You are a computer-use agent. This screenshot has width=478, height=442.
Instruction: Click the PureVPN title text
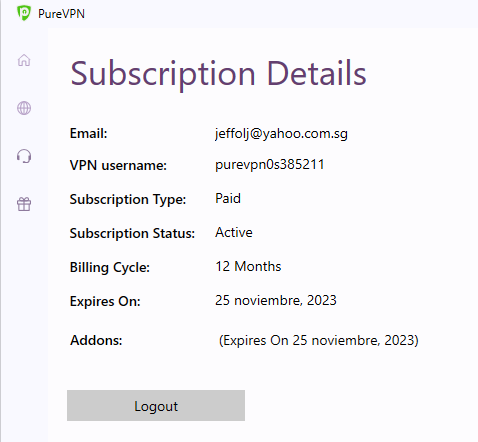pos(61,14)
